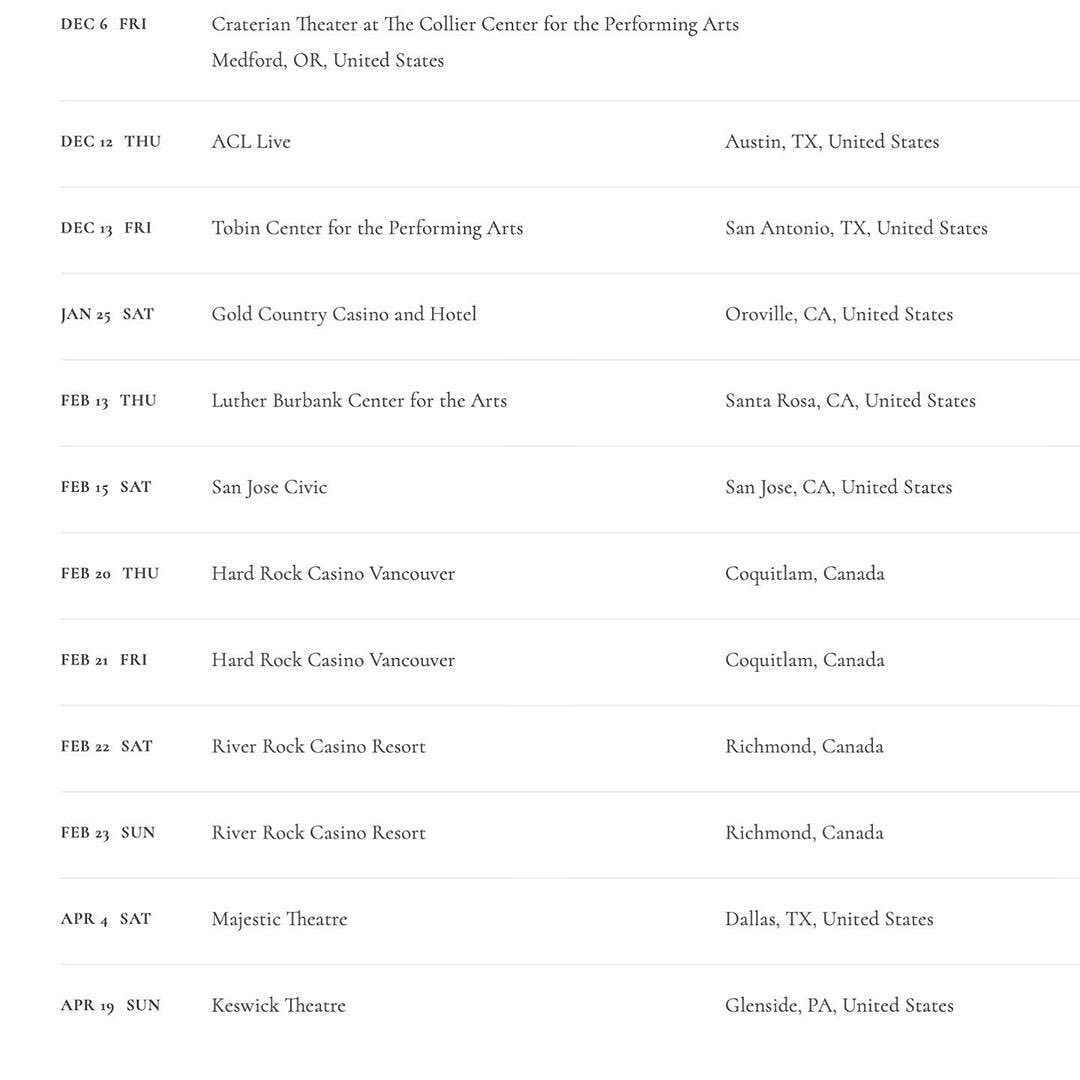
Task: Select the FEB 22 River Rock Casino Resort show
Action: click(x=318, y=747)
